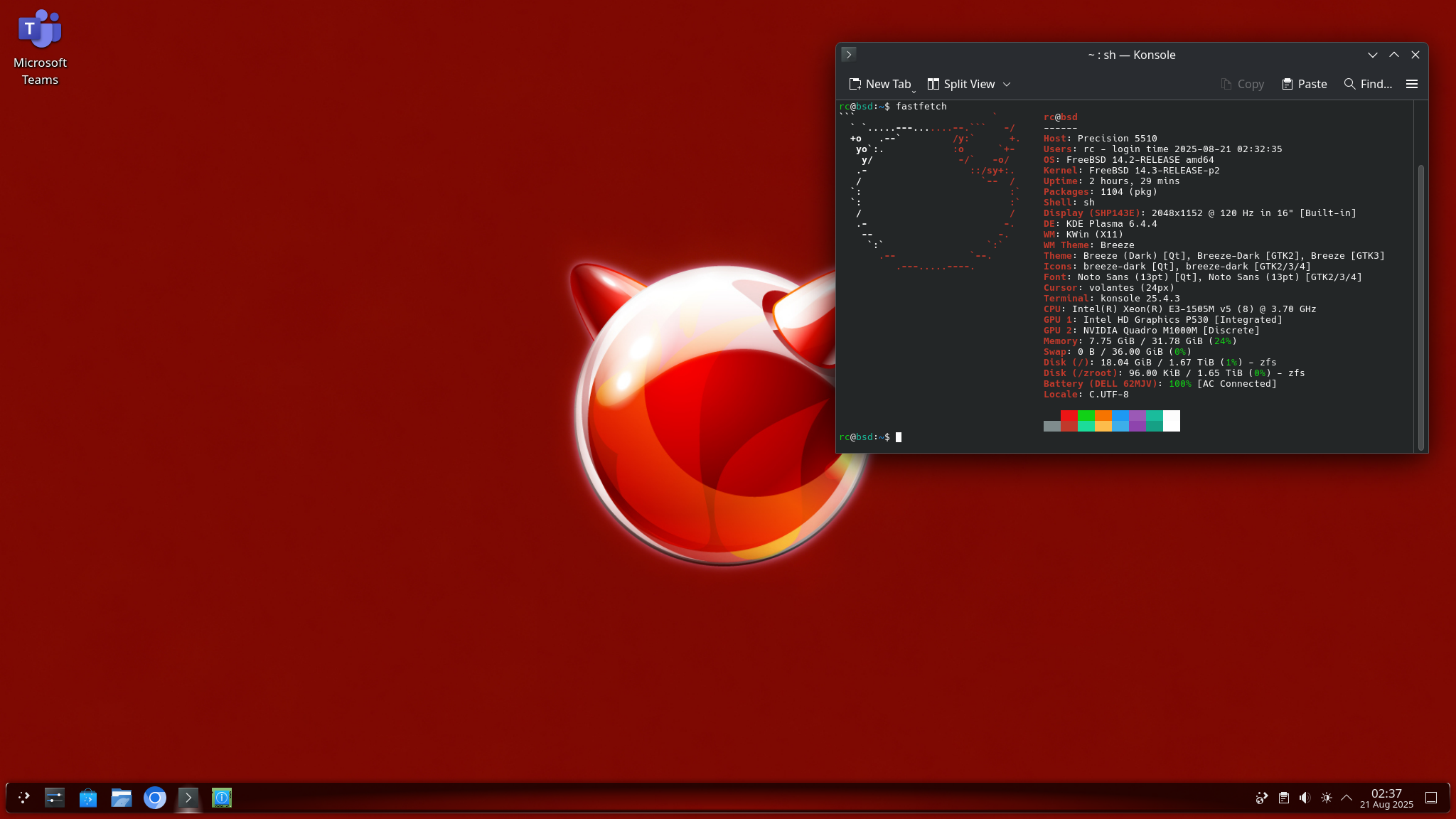Click Find... in the Konsole toolbar
Viewport: 1456px width, 819px height.
[1368, 84]
